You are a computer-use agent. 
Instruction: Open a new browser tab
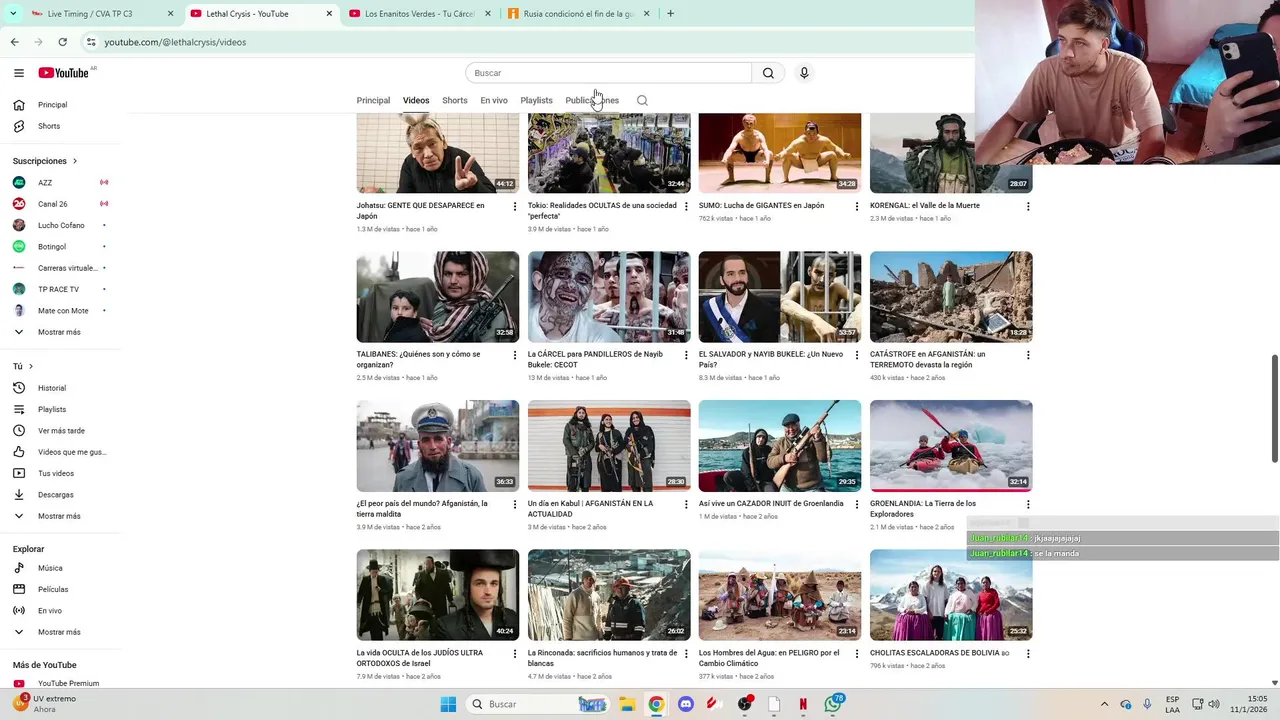coord(670,14)
